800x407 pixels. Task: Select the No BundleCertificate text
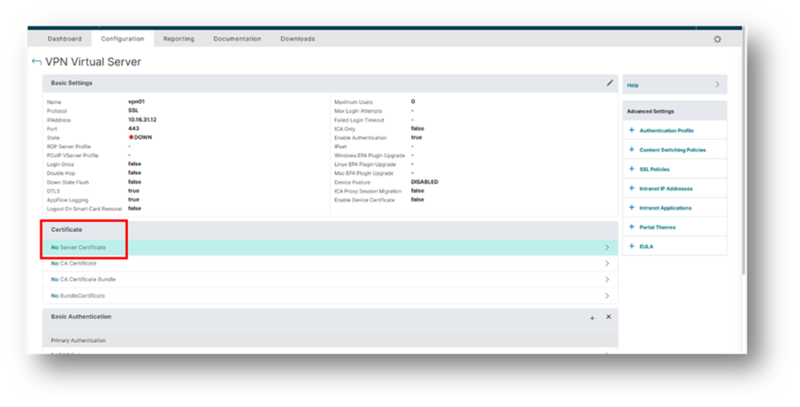78,296
